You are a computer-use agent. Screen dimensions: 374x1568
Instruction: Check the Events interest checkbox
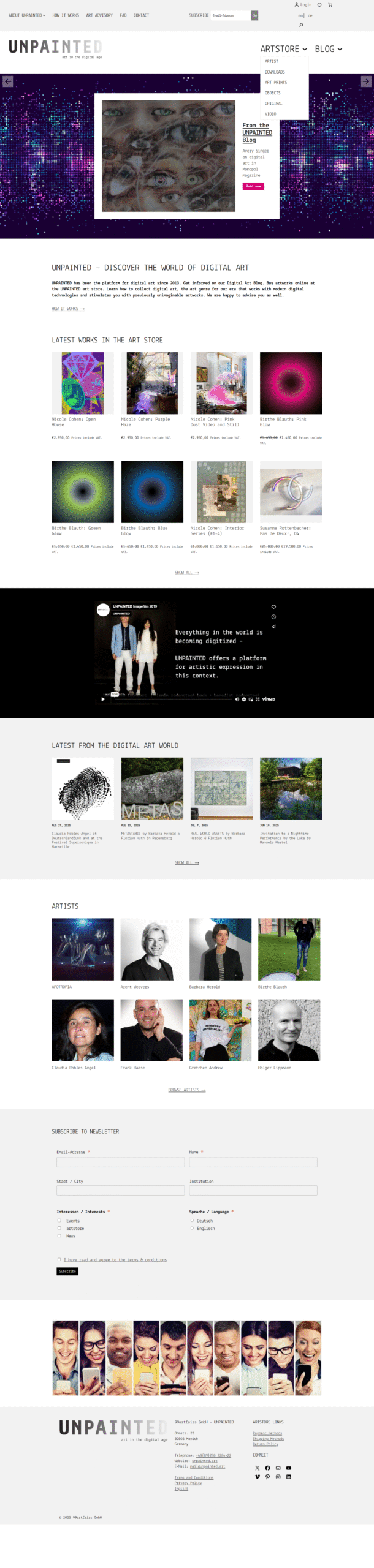click(x=59, y=1220)
